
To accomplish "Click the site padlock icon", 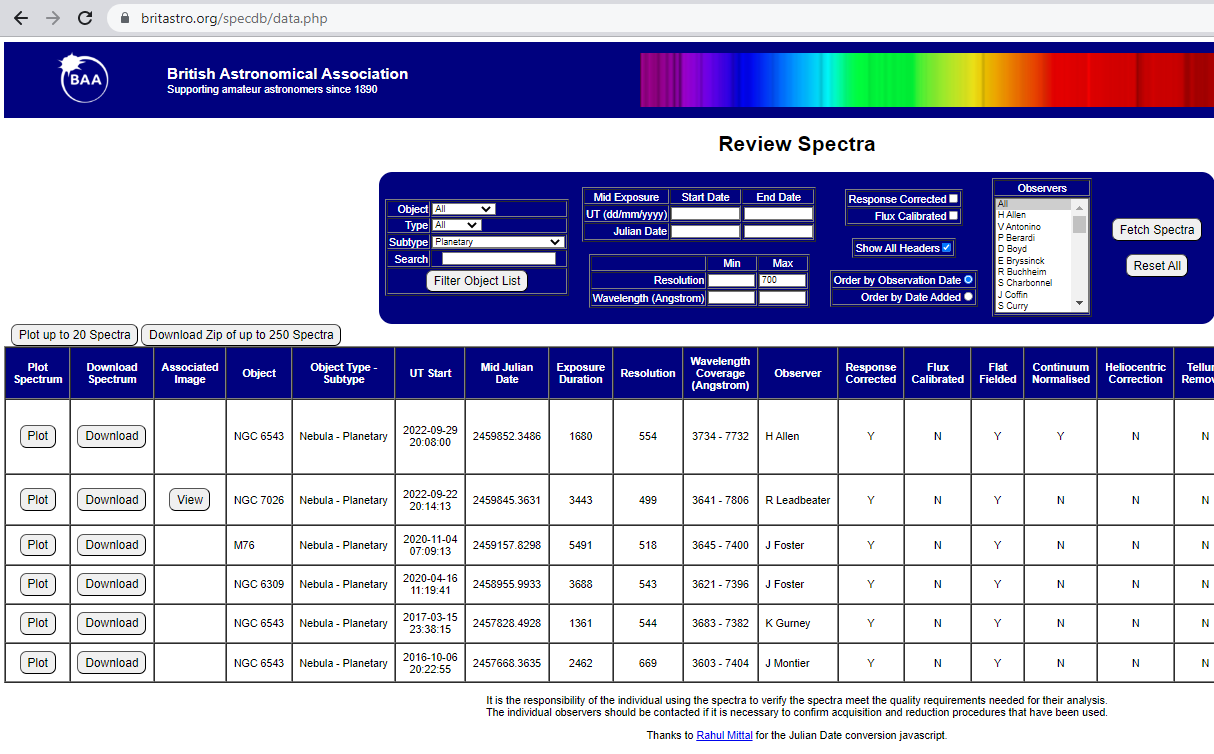I will click(125, 18).
